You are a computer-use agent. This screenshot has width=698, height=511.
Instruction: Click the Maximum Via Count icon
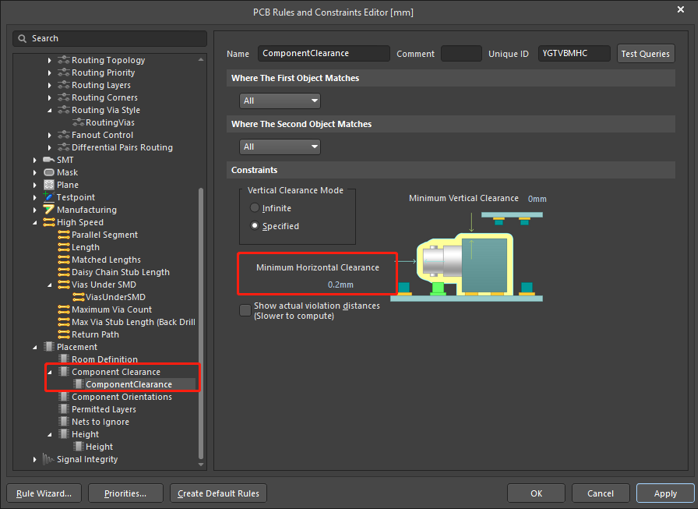coord(64,309)
